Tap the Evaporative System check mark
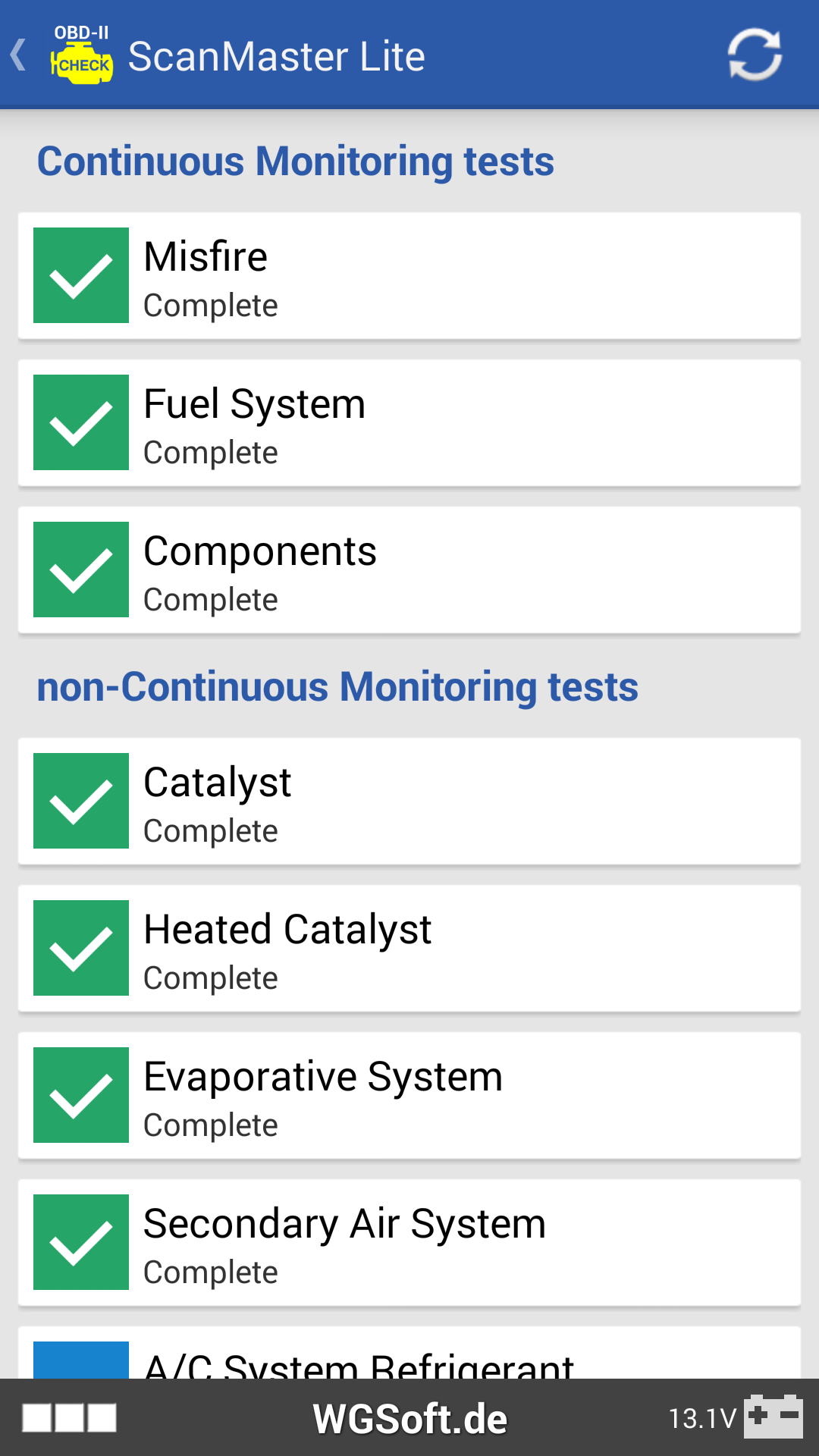This screenshot has width=819, height=1456. click(x=81, y=1095)
